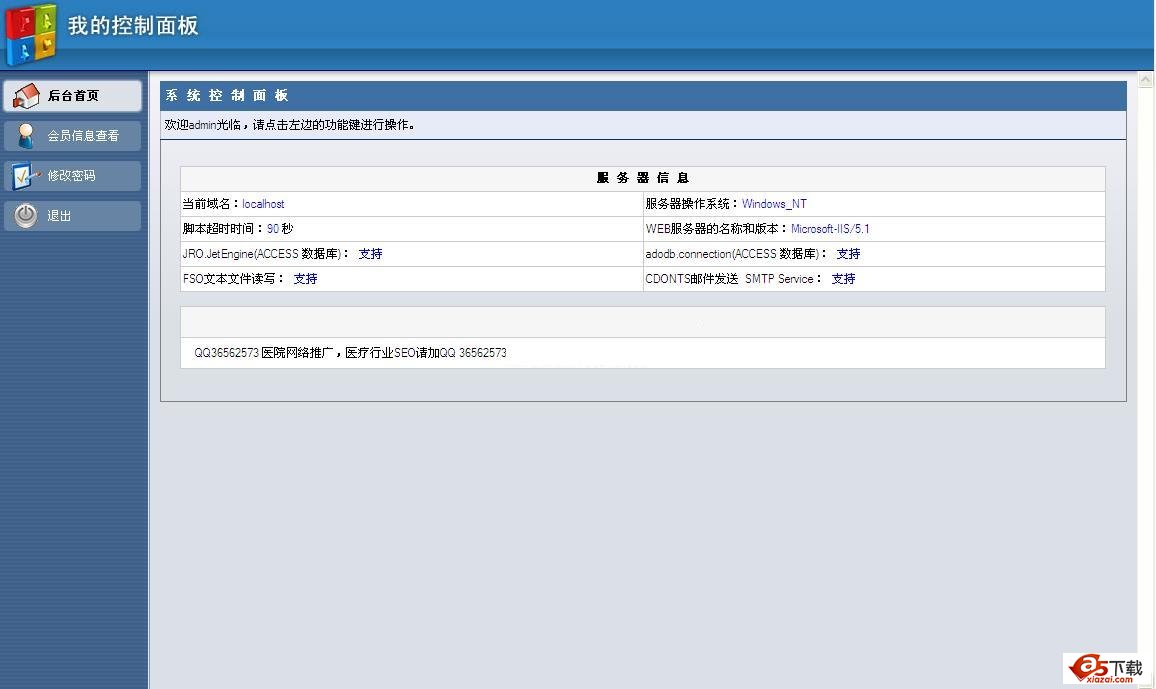Image resolution: width=1156 pixels, height=689 pixels.
Task: Click 支持 next to adodb.connection
Action: point(848,253)
